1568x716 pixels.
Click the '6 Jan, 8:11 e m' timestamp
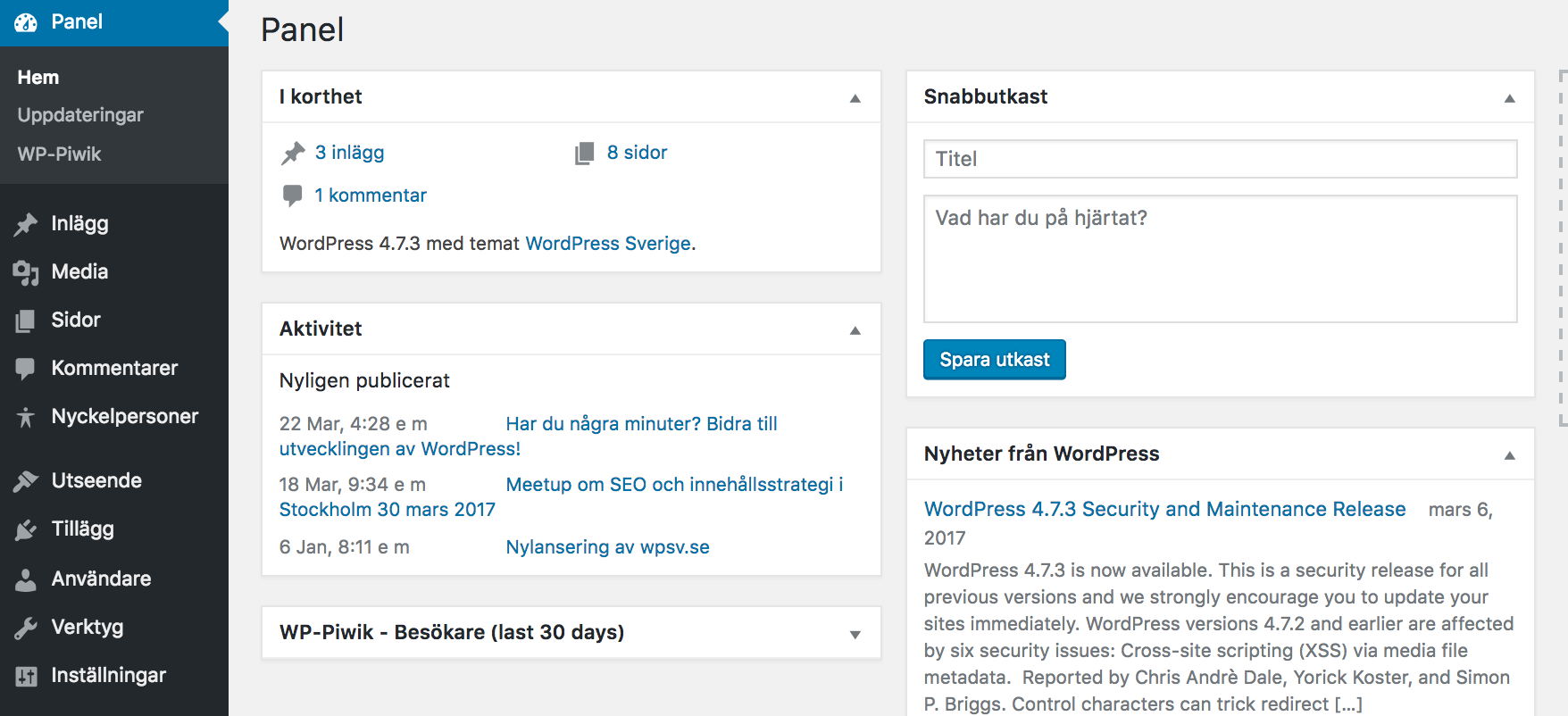pyautogui.click(x=344, y=547)
